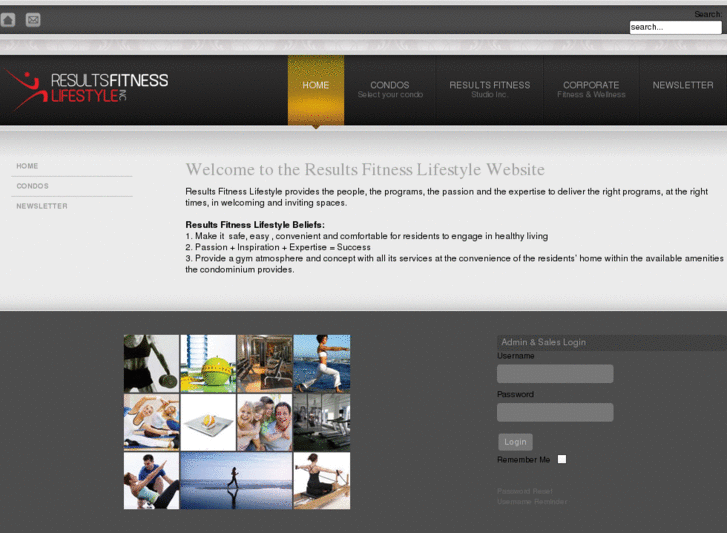Tick the Remember Me checkbox
The width and height of the screenshot is (727, 545).
coord(561,459)
